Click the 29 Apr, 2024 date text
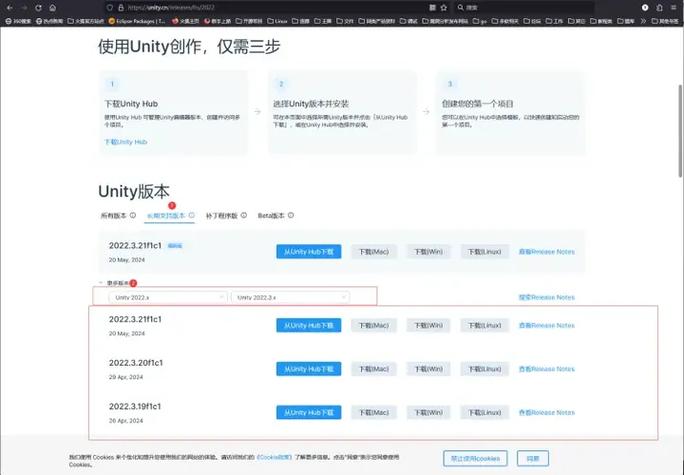Image resolution: width=684 pixels, height=475 pixels. (x=126, y=377)
